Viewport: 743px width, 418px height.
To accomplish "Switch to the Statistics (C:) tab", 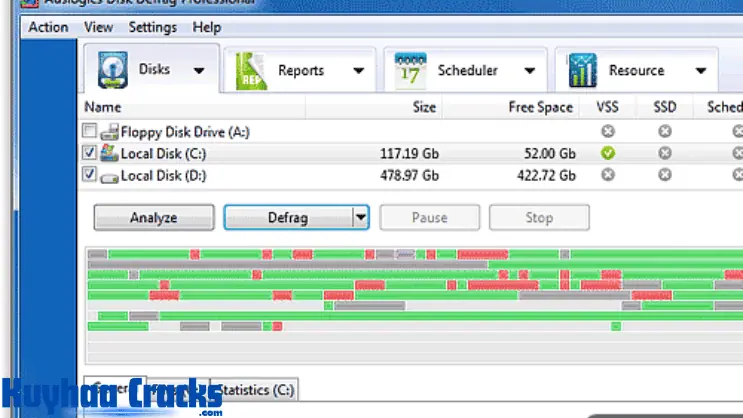I will [256, 389].
